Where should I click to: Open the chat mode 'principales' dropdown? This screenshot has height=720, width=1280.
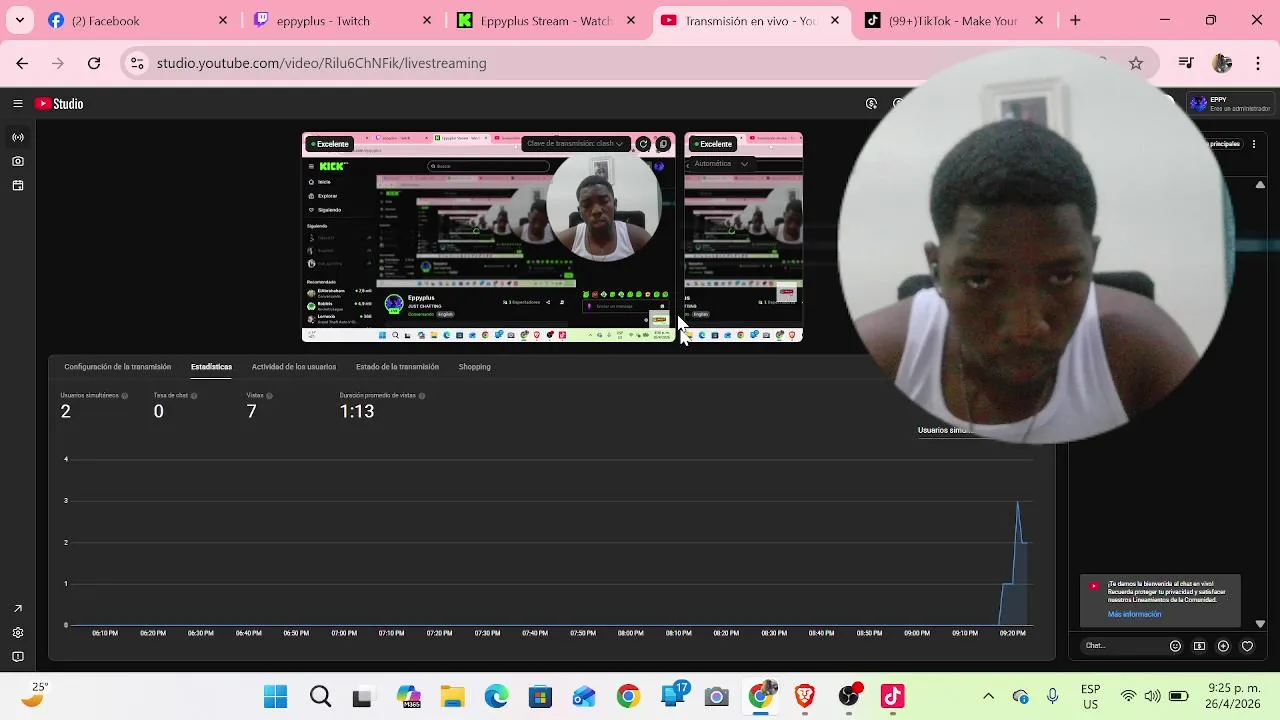pos(1226,144)
